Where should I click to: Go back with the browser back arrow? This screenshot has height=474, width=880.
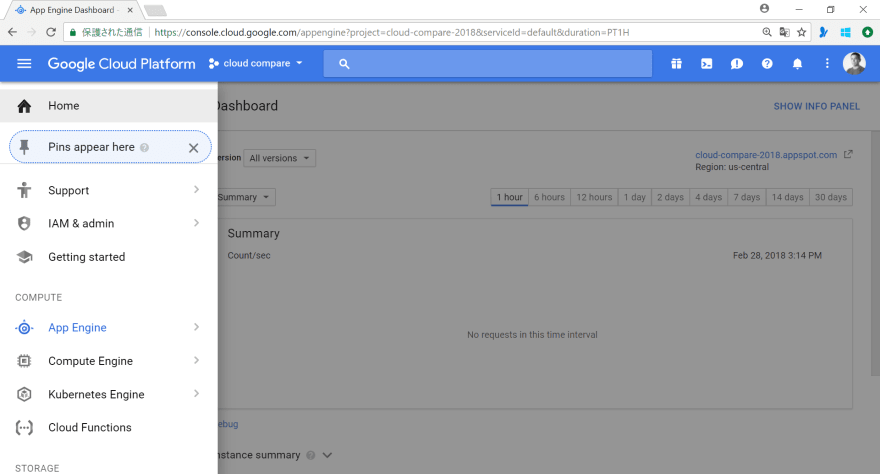coord(12,32)
